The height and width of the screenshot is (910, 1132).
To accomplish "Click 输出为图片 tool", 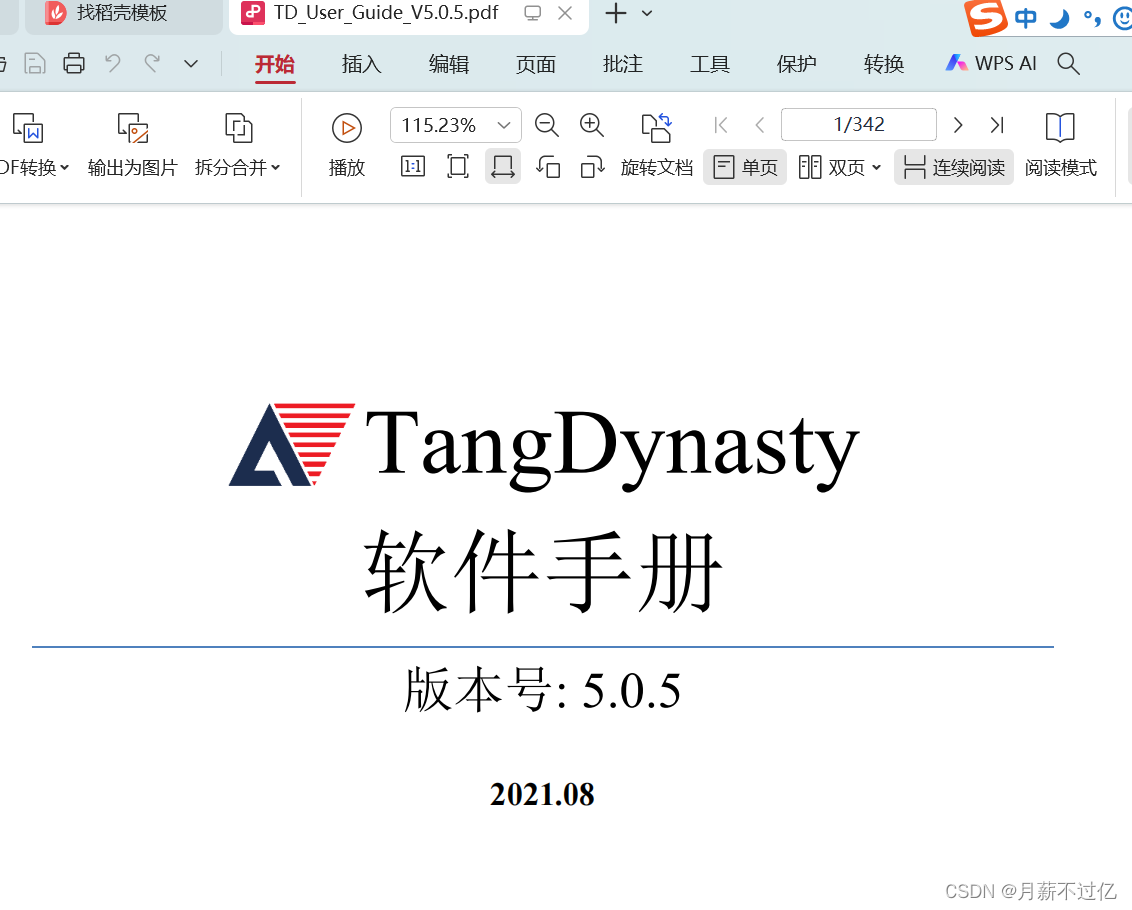I will [x=133, y=145].
